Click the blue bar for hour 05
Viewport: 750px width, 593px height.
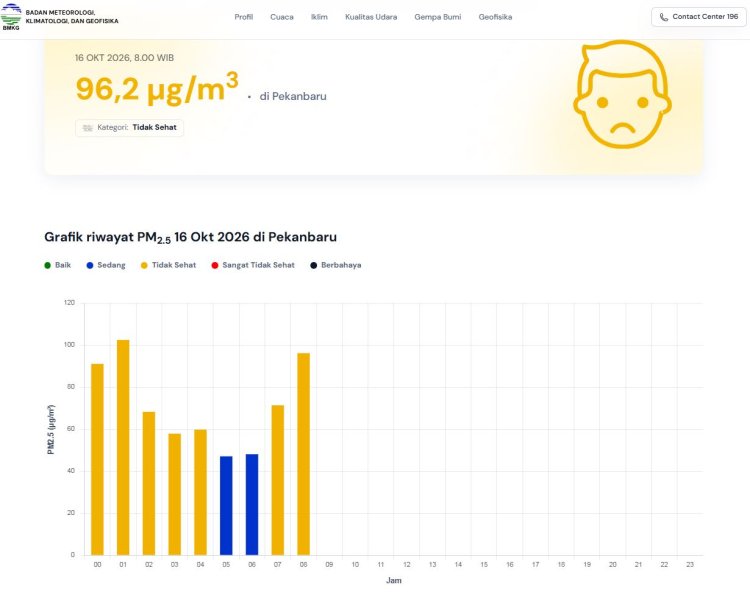pos(226,505)
